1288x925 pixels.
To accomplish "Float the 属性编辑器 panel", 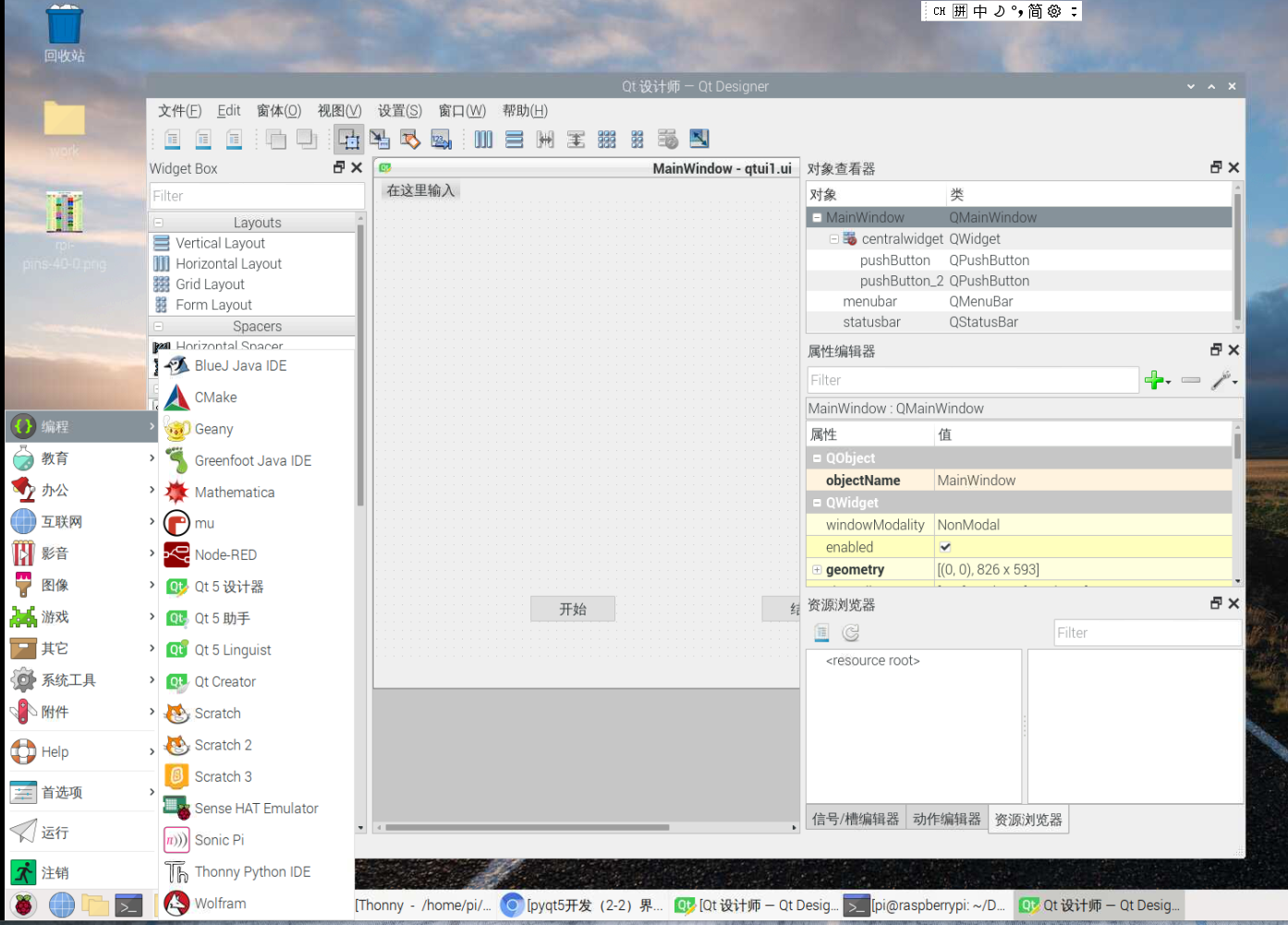I will 1216,349.
